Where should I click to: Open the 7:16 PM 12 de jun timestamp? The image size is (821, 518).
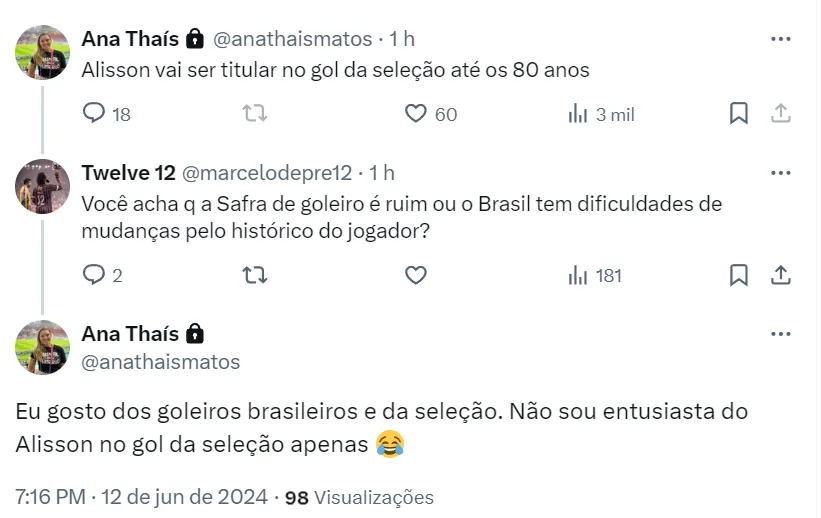pos(141,497)
